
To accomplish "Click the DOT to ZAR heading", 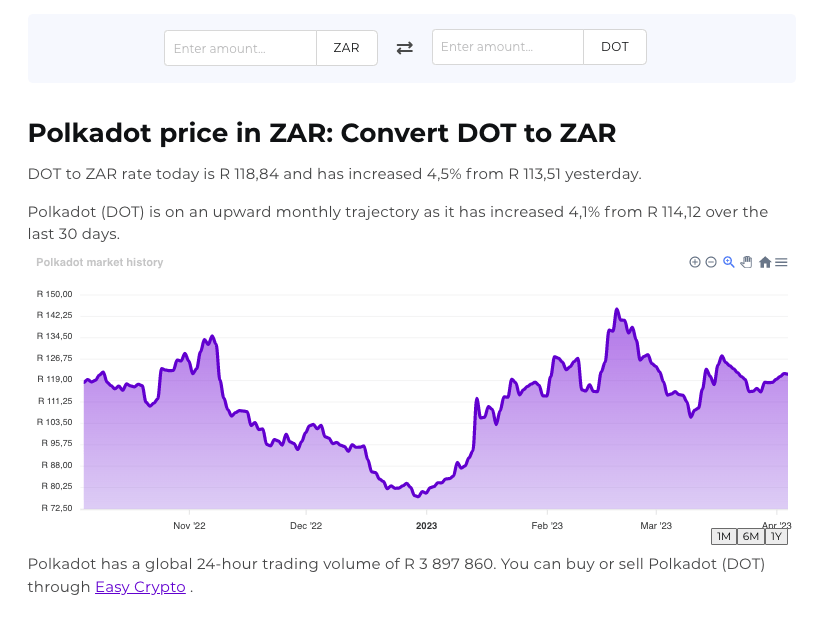I will tap(322, 133).
